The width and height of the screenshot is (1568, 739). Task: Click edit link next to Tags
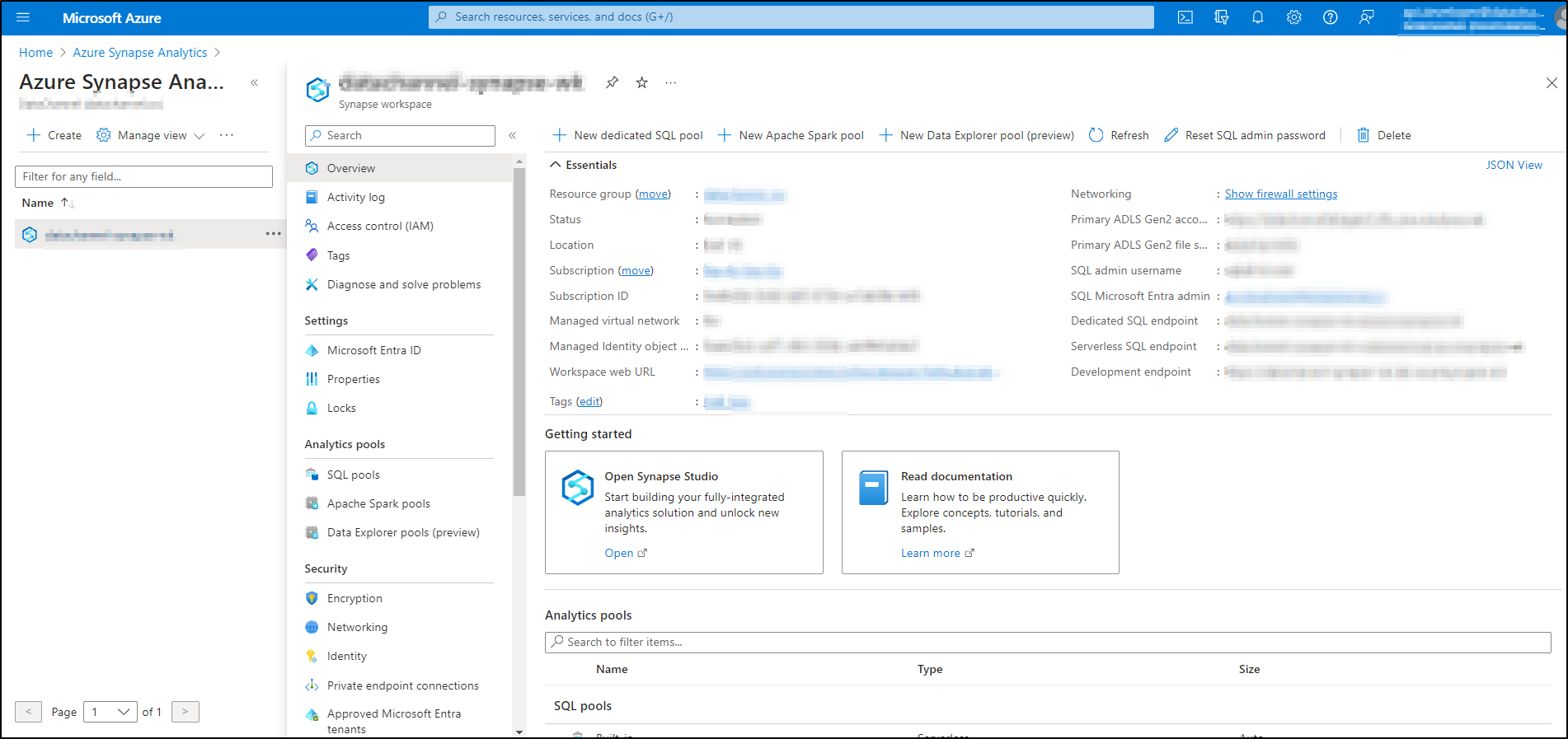point(589,401)
